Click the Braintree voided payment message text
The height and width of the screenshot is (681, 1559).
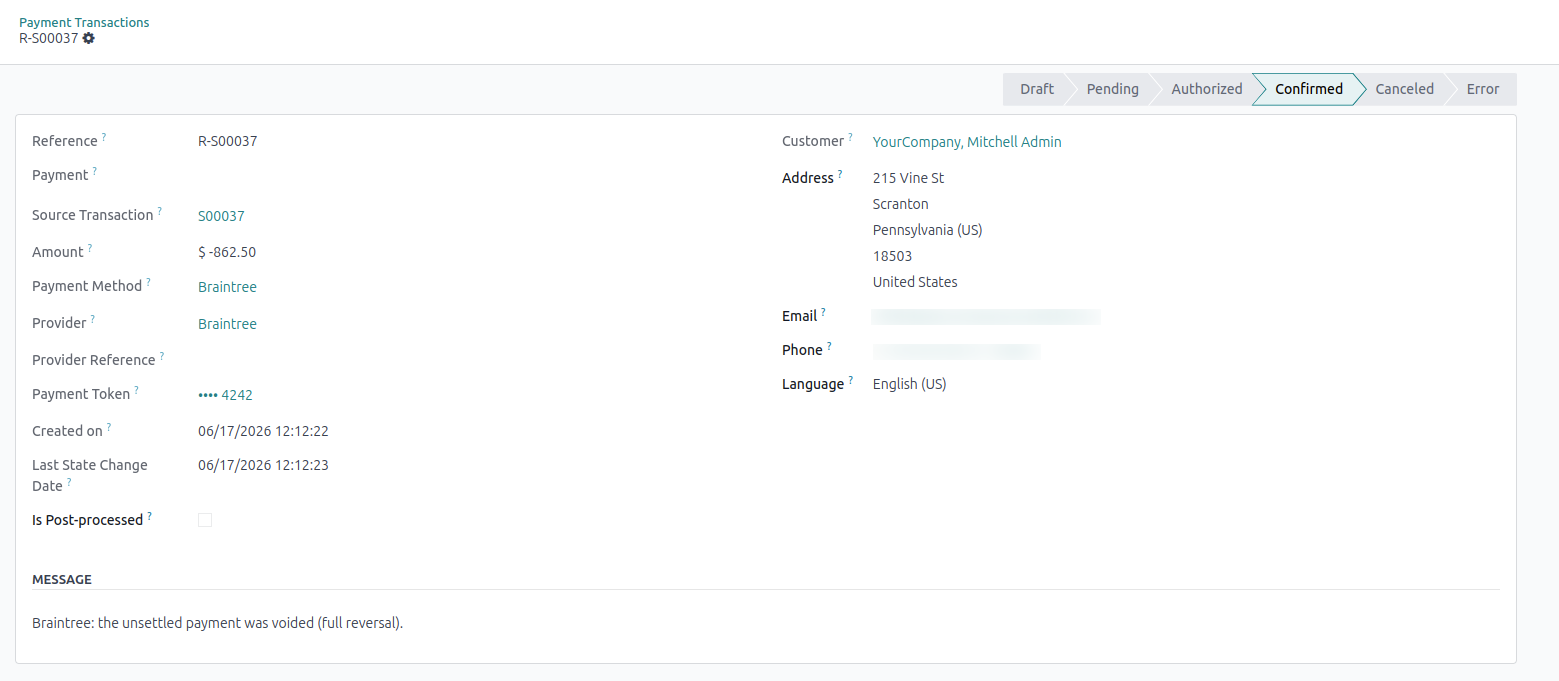[x=217, y=623]
